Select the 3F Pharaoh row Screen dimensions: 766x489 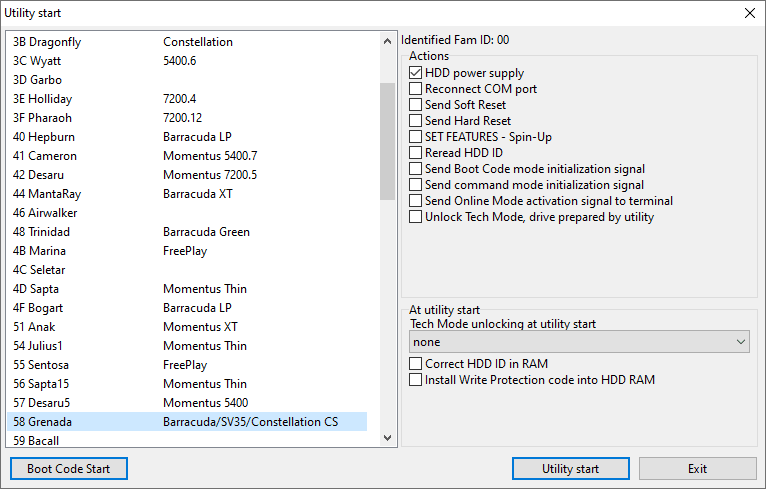click(x=187, y=118)
